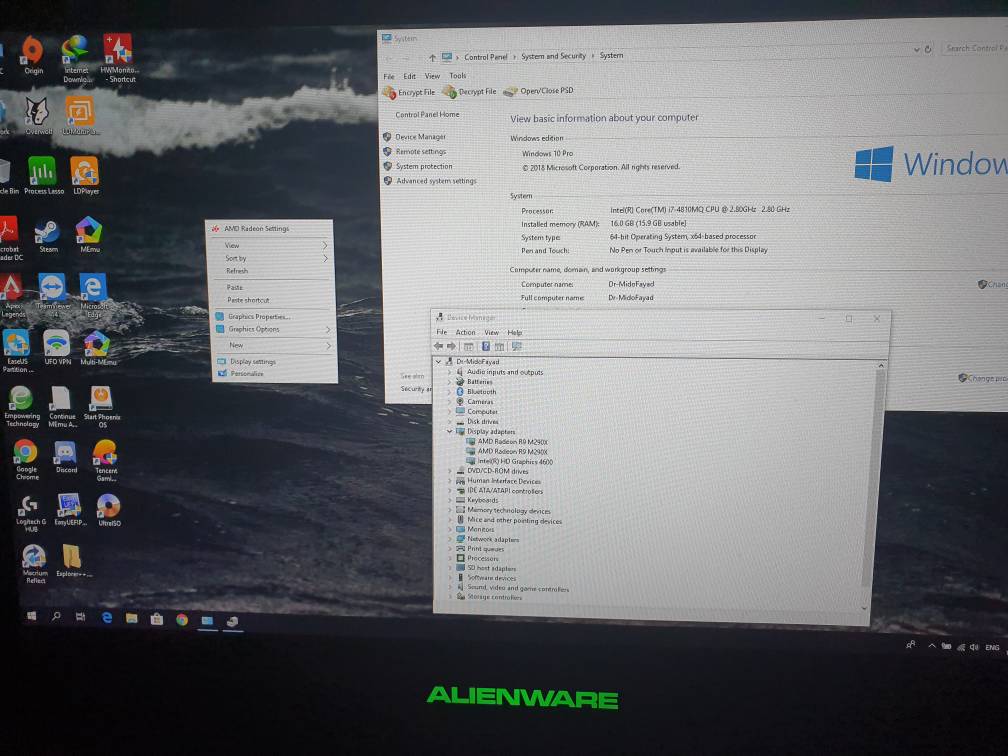The width and height of the screenshot is (1008, 756).
Task: Open the Remote settings link
Action: [x=420, y=152]
